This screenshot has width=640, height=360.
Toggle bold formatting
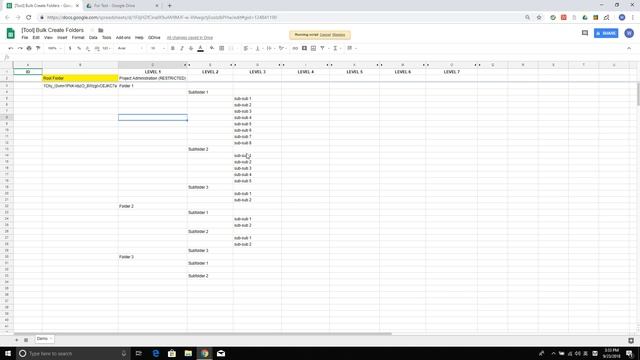(x=173, y=48)
